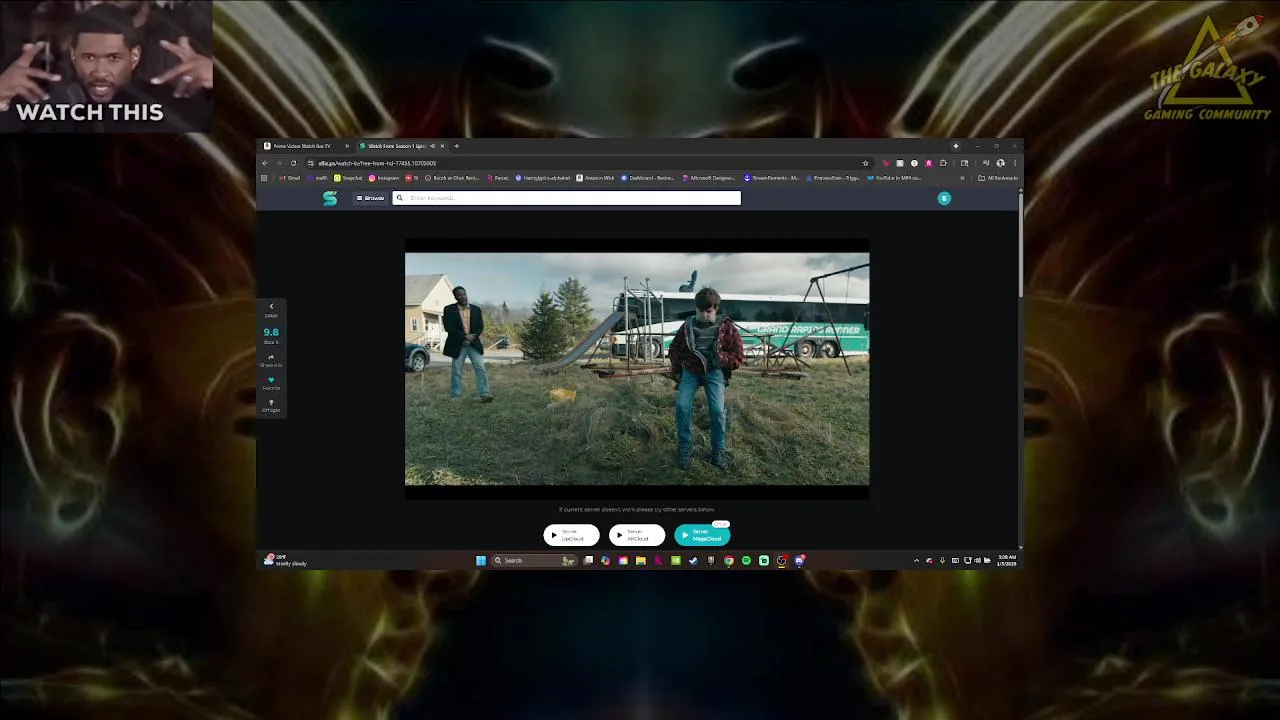Viewport: 1280px width, 720px height.
Task: Bookmark this page with the star icon
Action: [x=865, y=163]
